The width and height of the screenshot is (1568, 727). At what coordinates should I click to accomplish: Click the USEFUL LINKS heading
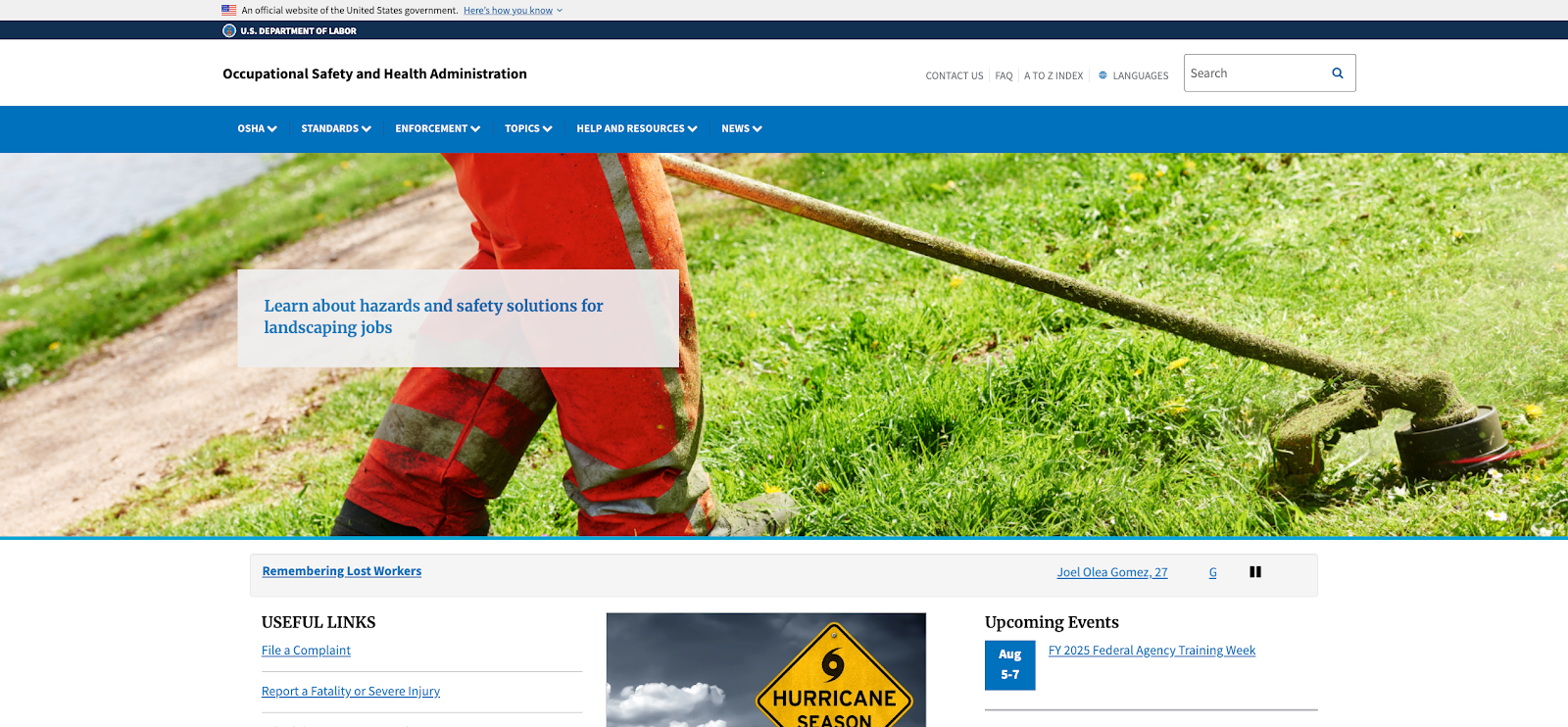click(318, 622)
